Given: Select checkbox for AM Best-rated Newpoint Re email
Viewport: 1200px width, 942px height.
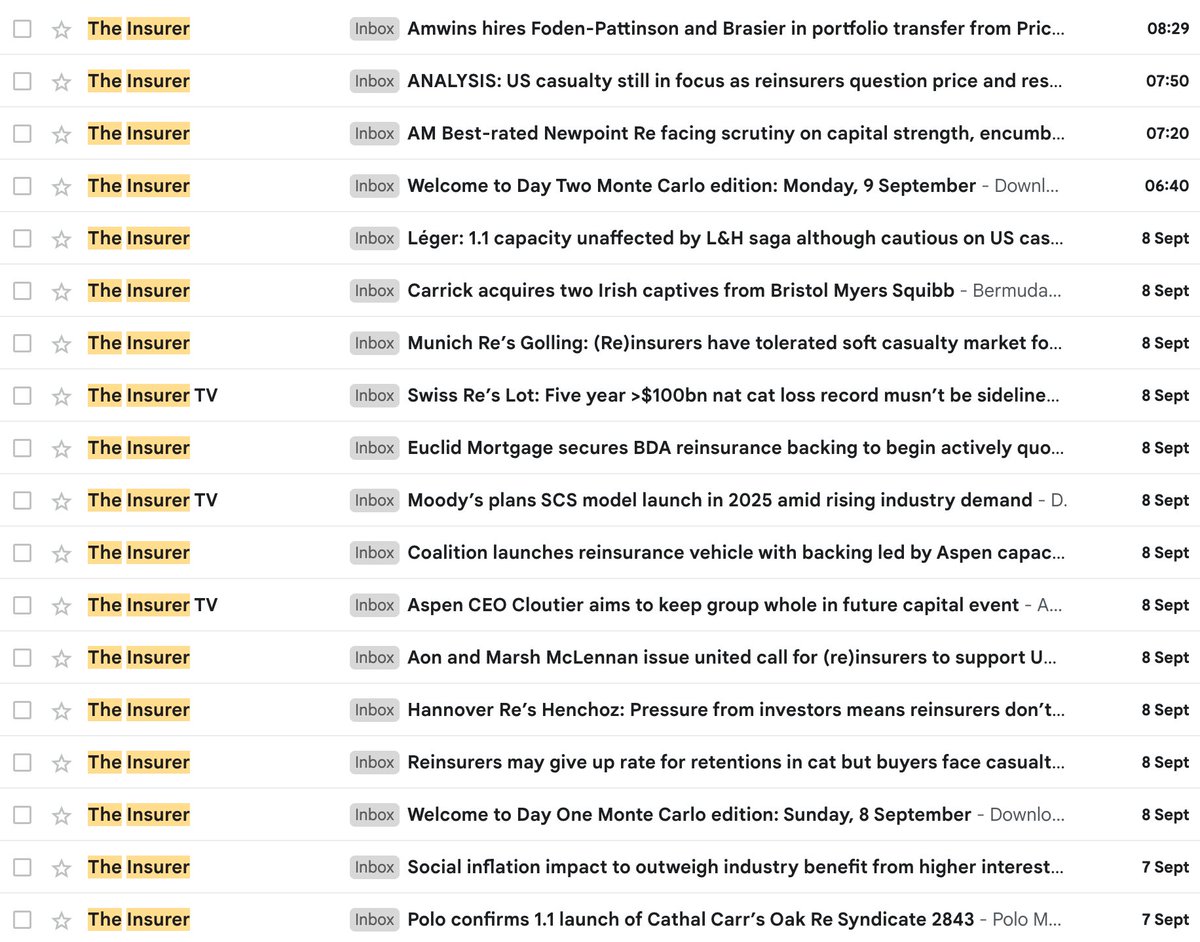Looking at the screenshot, I should (22, 134).
